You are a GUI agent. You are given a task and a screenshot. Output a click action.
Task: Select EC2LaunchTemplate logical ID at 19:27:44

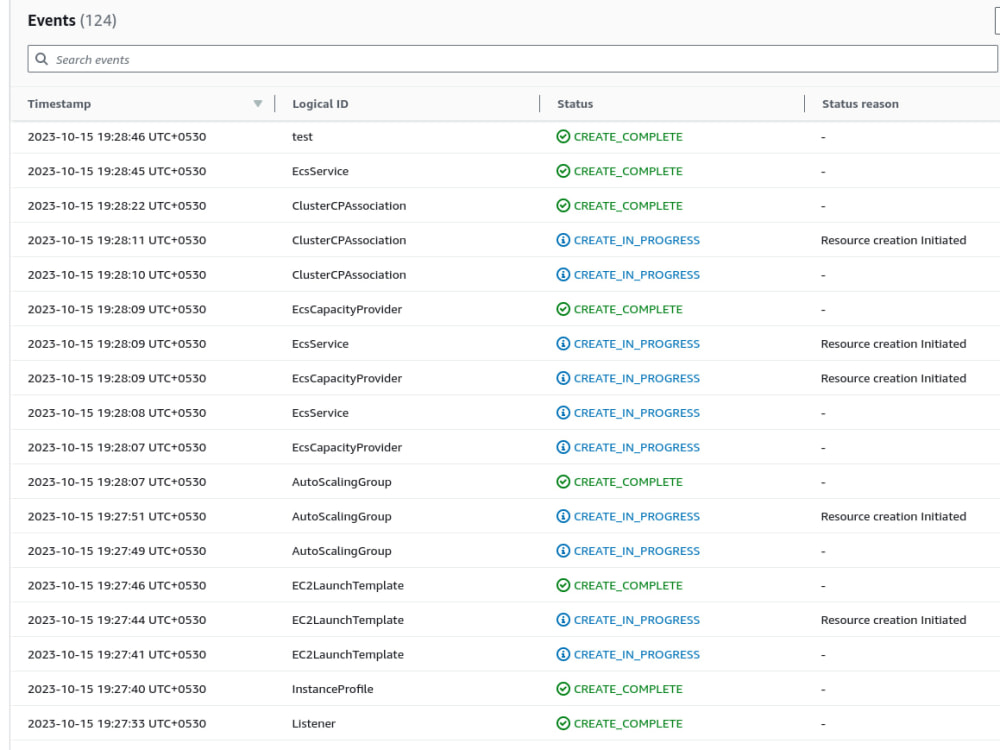[x=348, y=619]
